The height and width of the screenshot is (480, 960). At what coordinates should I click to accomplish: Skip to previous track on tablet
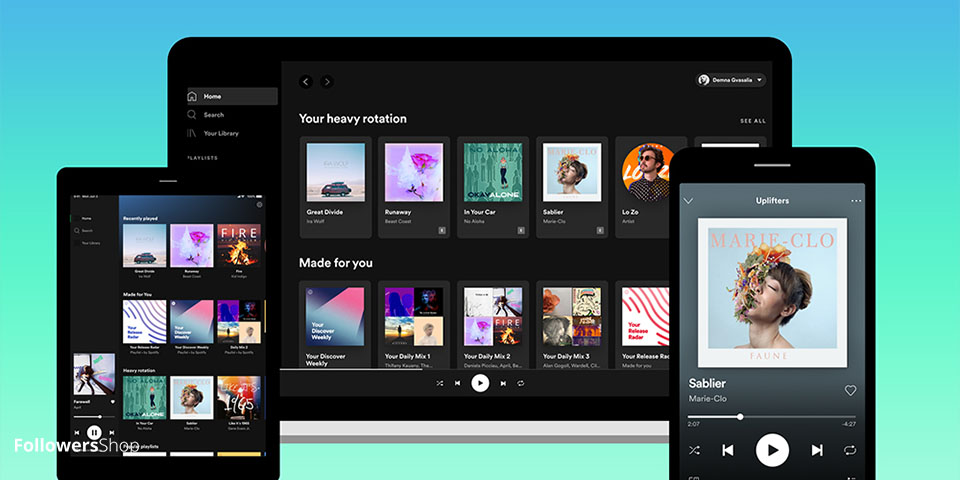(77, 433)
